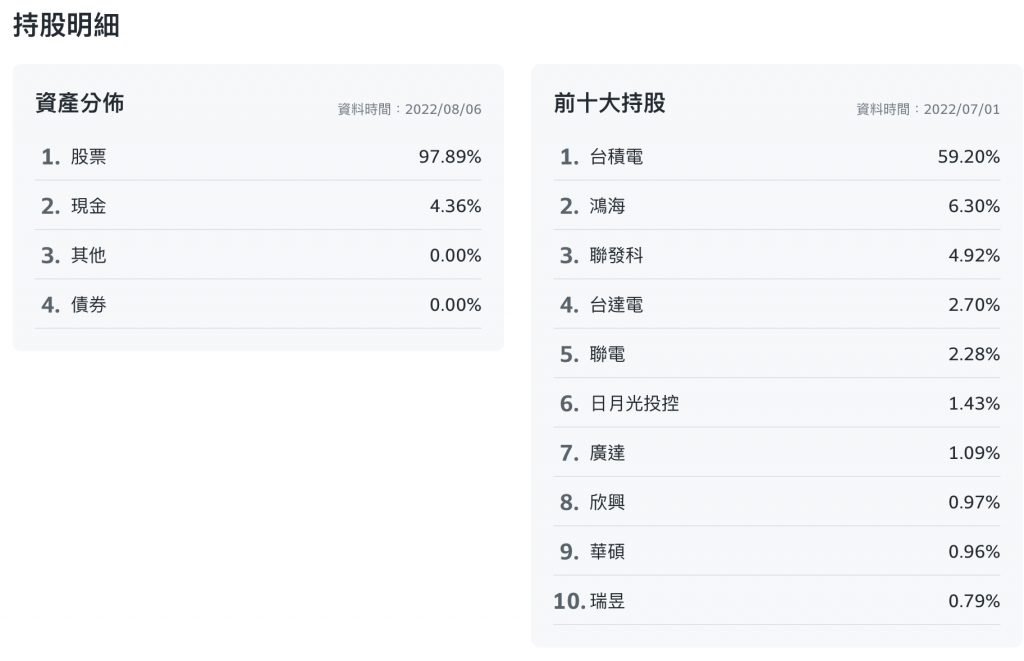Screen dimensions: 1024x661
Task: Click the 華碩 holding name
Action: 607,552
